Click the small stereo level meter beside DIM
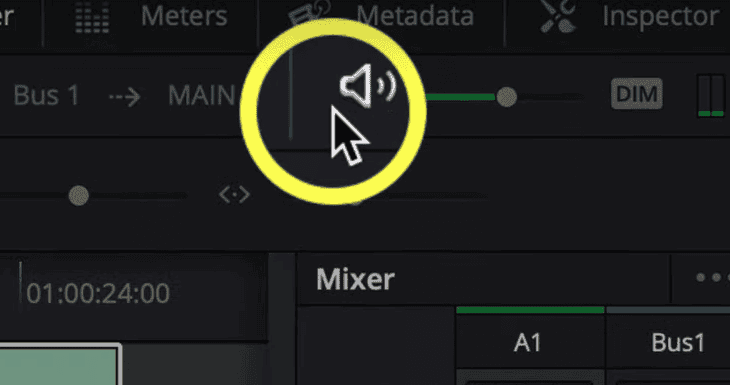Image resolution: width=730 pixels, height=385 pixels. point(711,96)
